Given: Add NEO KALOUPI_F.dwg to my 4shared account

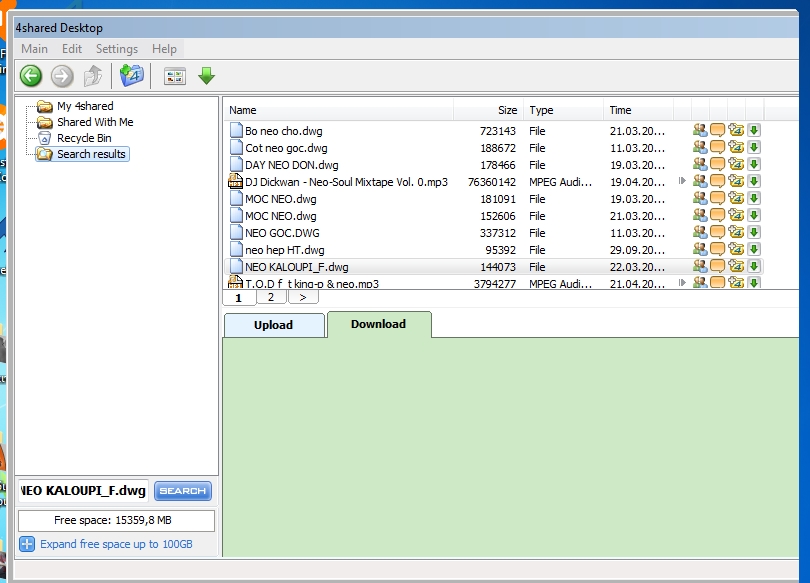Looking at the screenshot, I should coord(736,267).
